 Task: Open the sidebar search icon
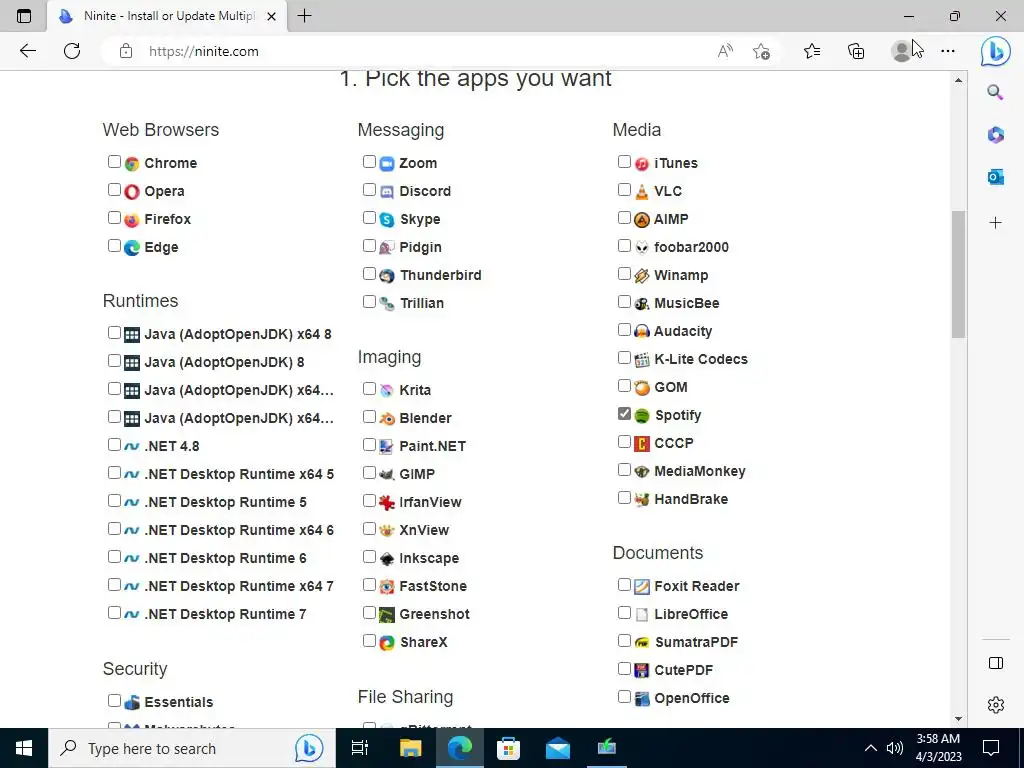995,92
